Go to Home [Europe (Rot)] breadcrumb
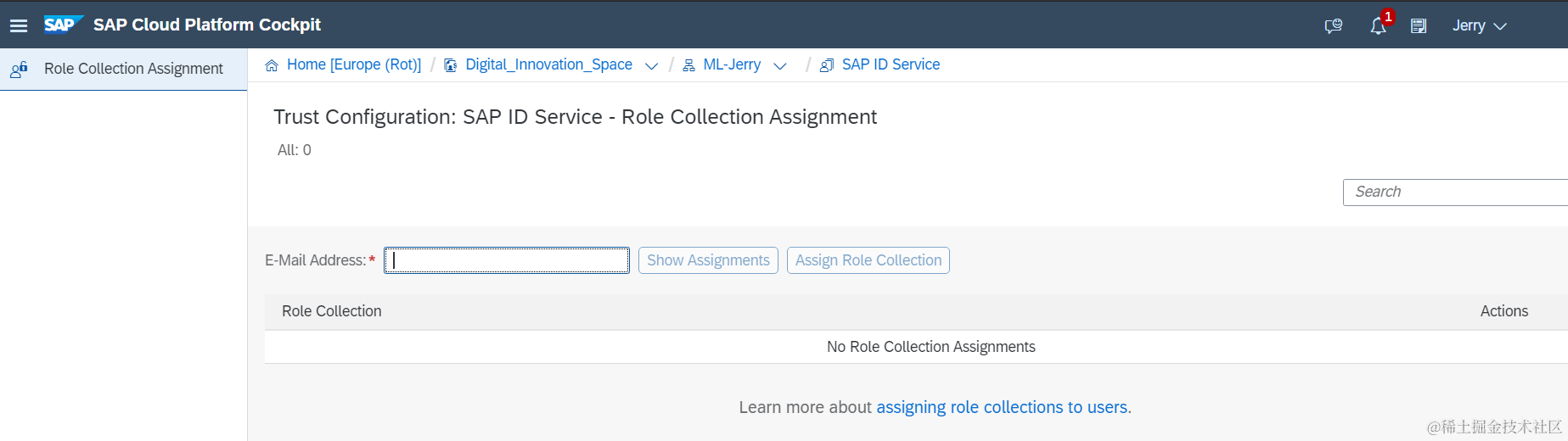The height and width of the screenshot is (441, 1568). click(x=353, y=64)
